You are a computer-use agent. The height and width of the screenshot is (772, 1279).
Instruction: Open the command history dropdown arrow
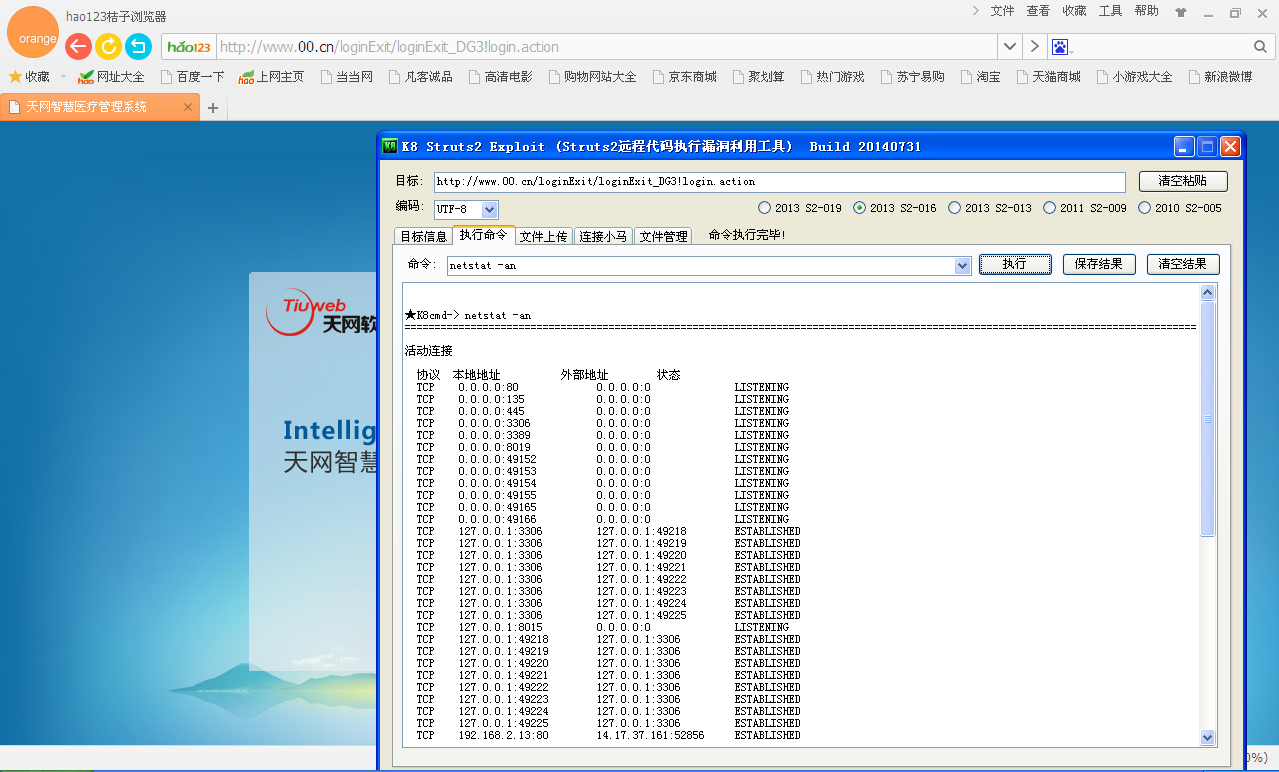pyautogui.click(x=963, y=266)
